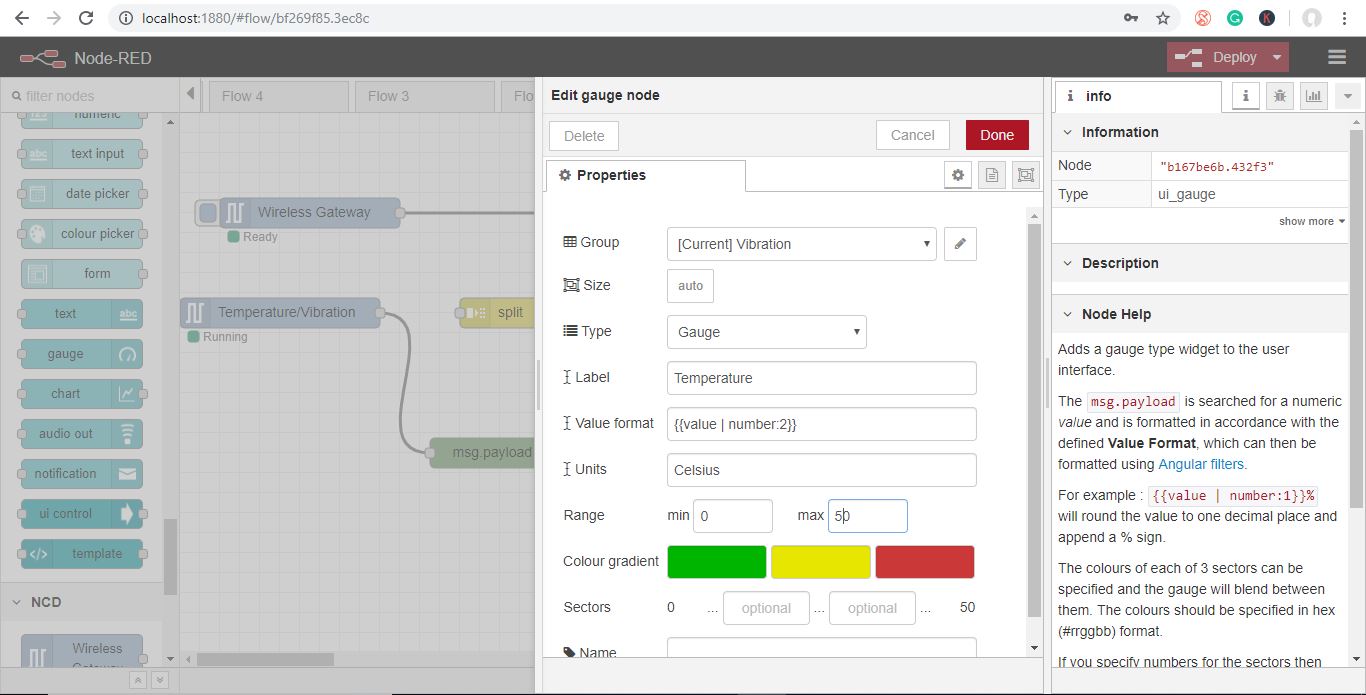Image resolution: width=1366 pixels, height=695 pixels.
Task: Open the dashboard chart icon tab
Action: click(x=1313, y=96)
